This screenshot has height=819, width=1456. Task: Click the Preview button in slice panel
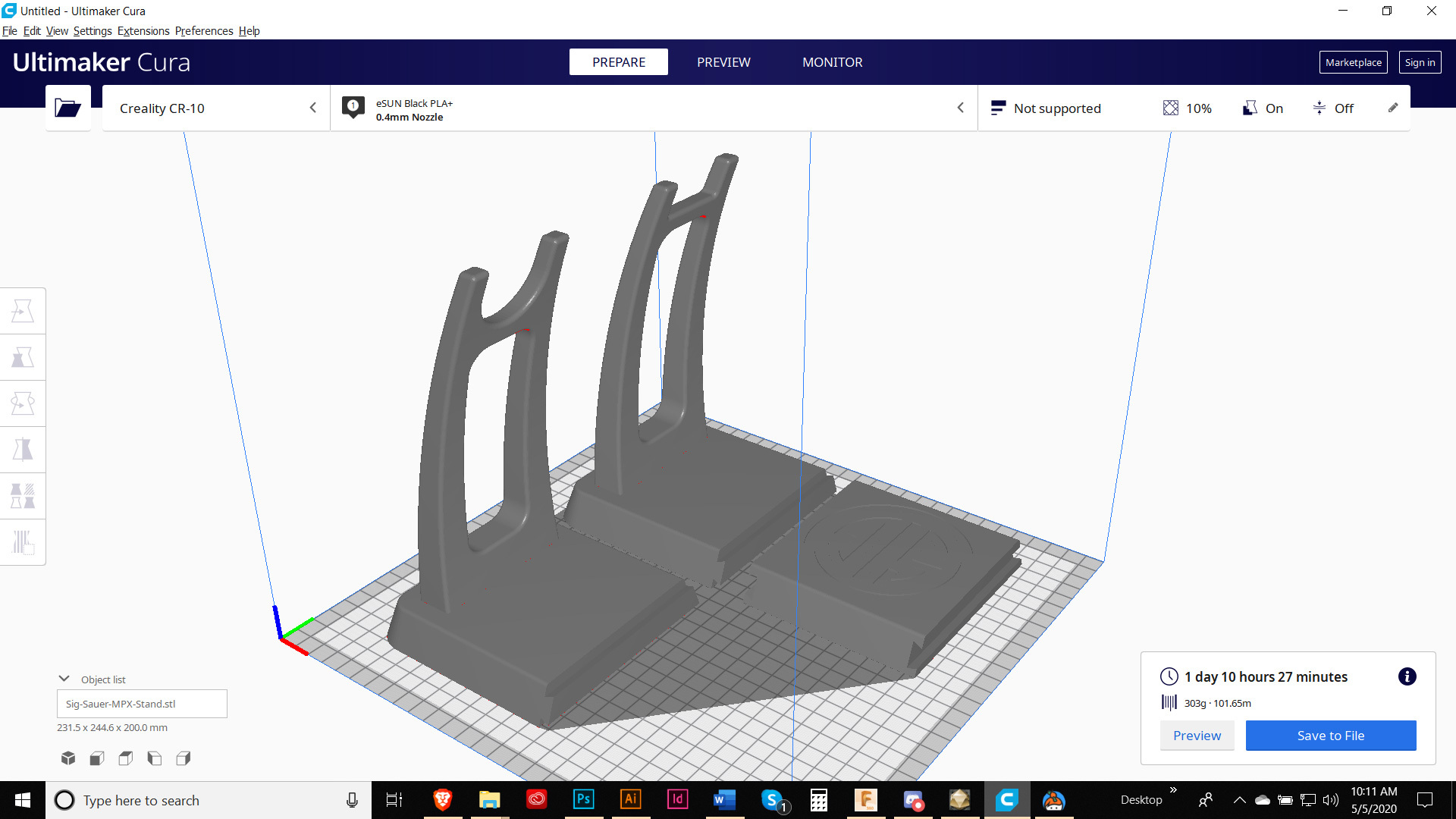pyautogui.click(x=1197, y=736)
